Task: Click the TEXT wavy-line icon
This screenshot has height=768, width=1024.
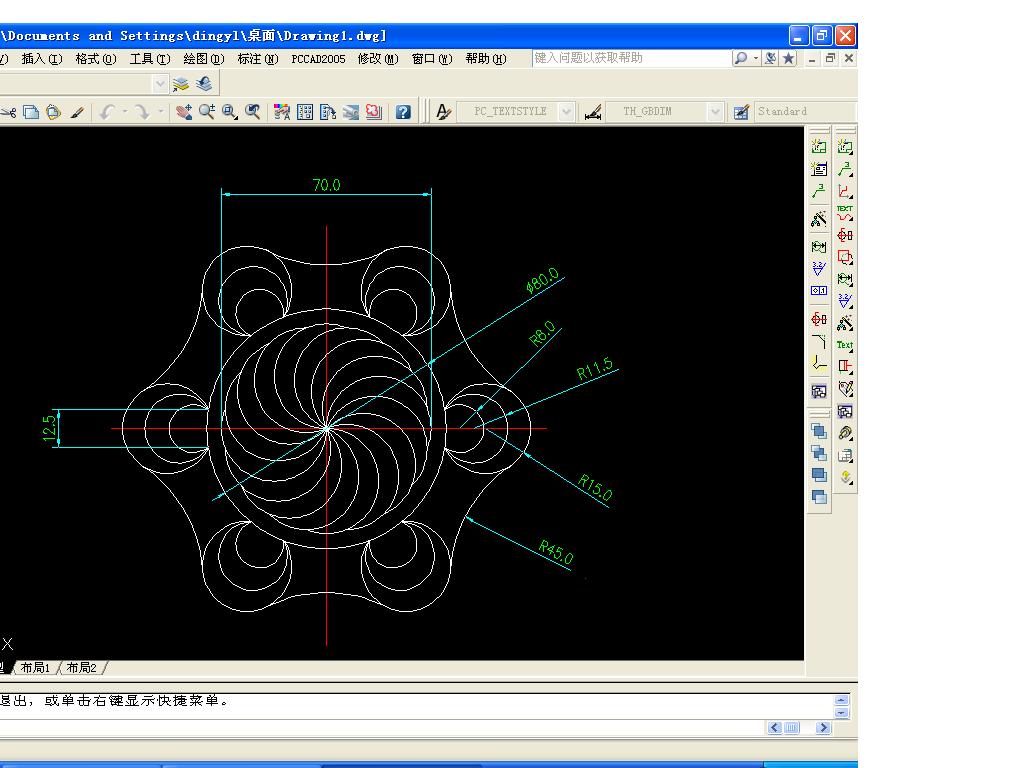Action: point(845,213)
